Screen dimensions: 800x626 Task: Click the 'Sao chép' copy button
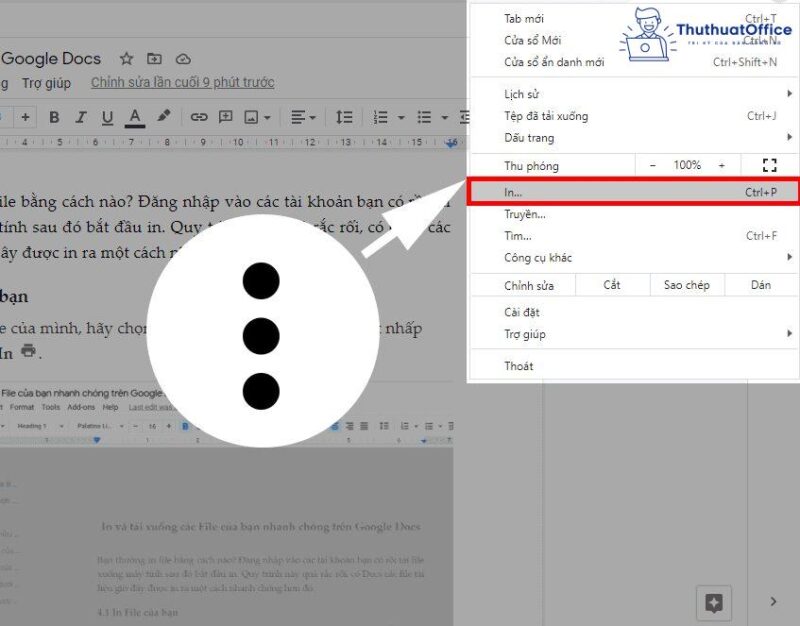[x=687, y=285]
